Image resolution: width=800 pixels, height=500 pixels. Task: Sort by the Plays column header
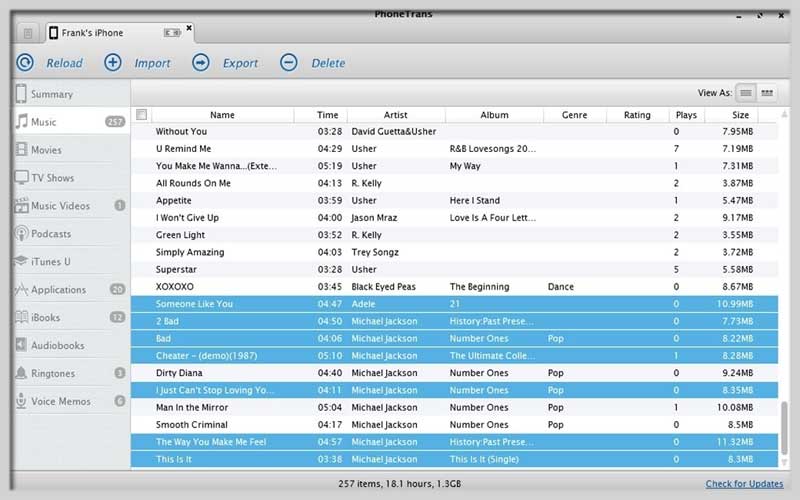(x=686, y=115)
